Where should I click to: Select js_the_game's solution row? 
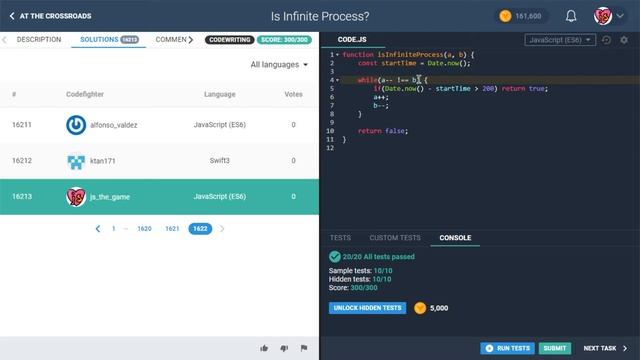click(159, 197)
